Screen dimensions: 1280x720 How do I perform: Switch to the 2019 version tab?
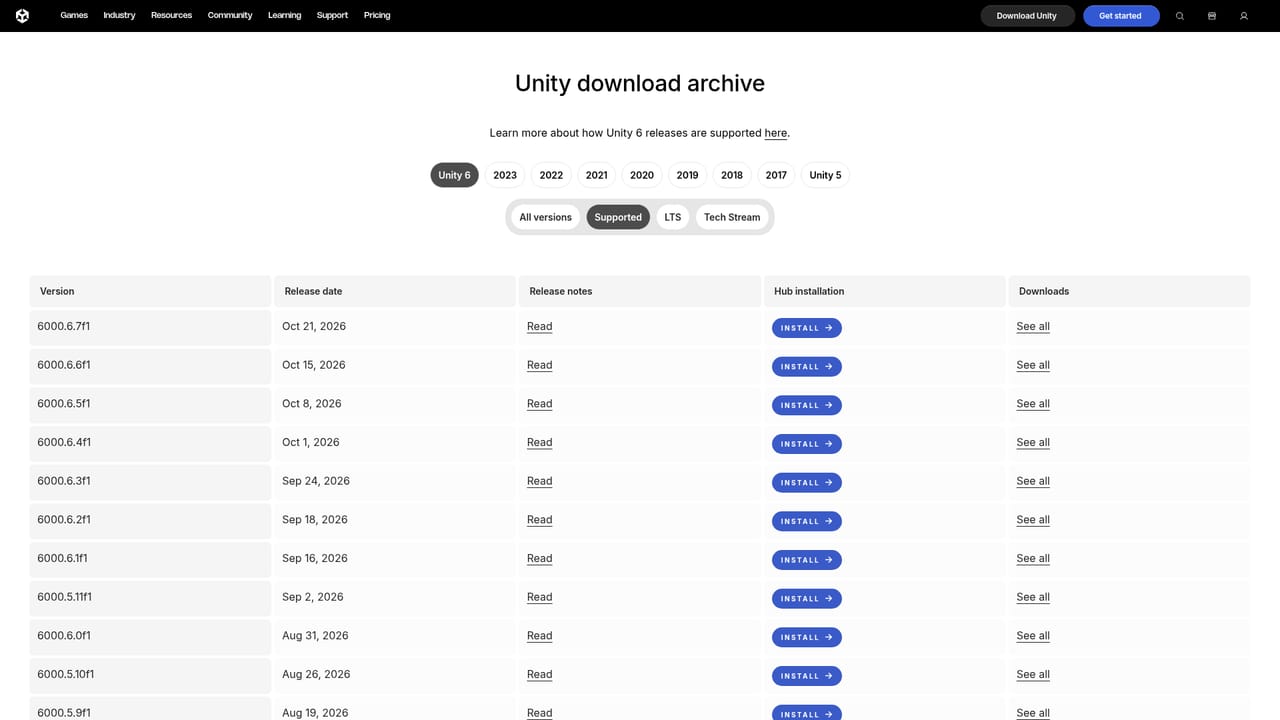[x=687, y=175]
